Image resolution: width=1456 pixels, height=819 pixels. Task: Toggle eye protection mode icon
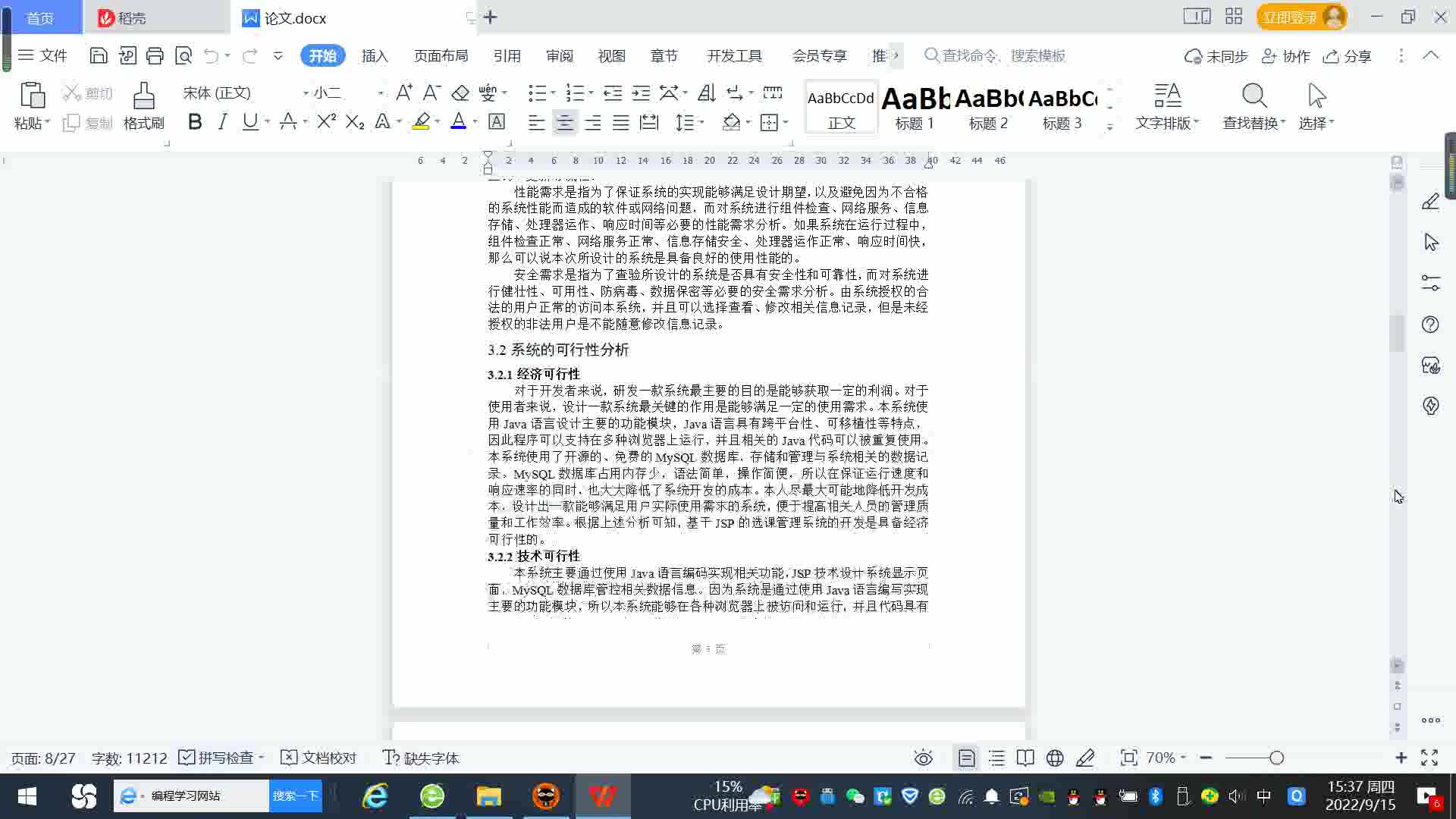coord(923,758)
